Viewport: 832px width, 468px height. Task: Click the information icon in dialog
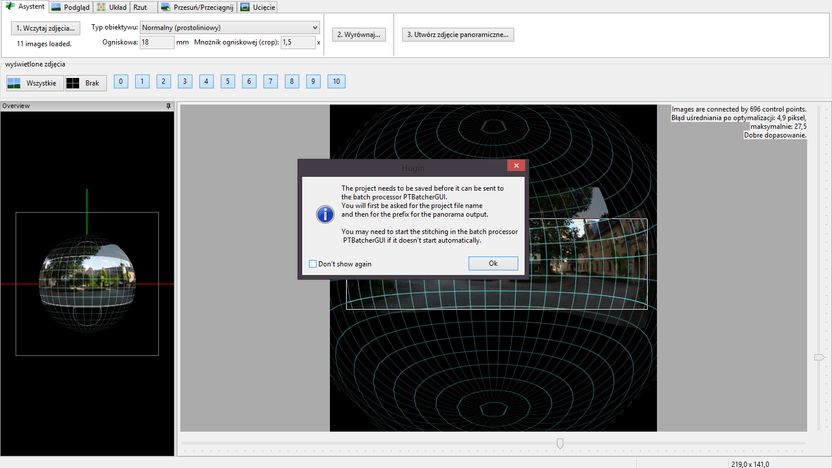click(325, 214)
